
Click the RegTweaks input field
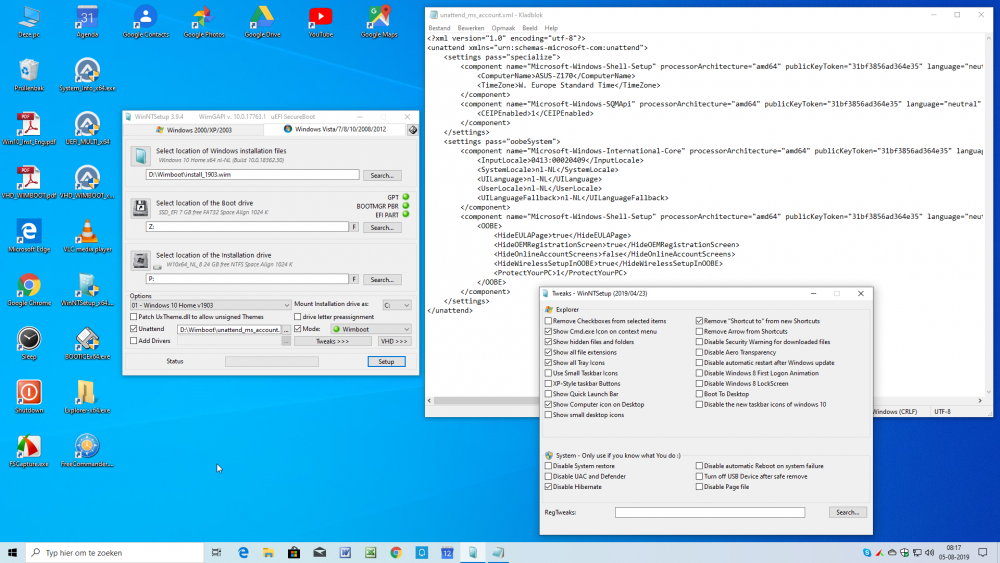pos(709,512)
